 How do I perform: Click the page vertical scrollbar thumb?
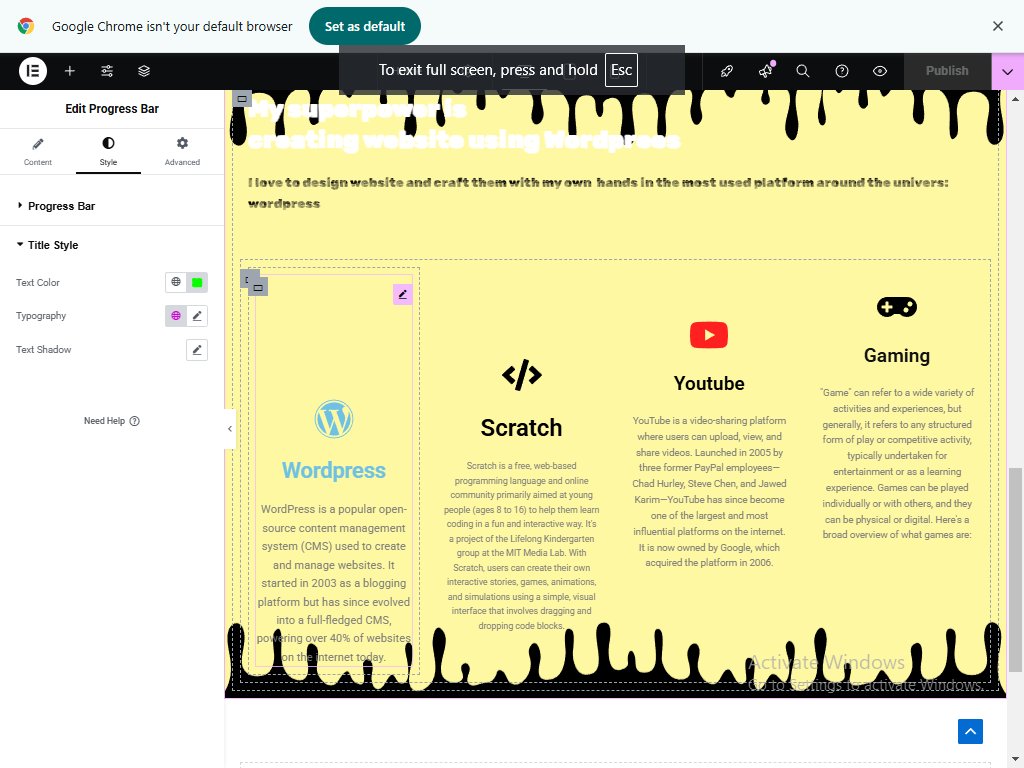(1015, 569)
